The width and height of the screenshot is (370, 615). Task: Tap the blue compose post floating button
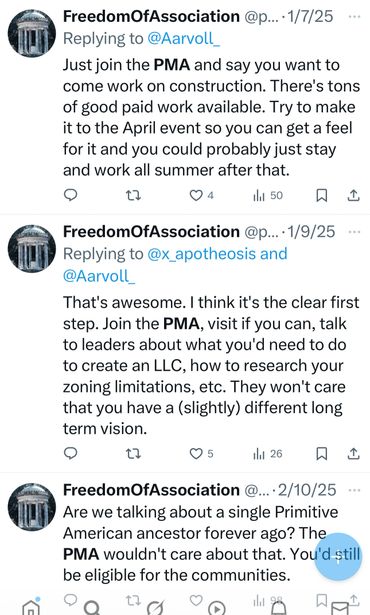pyautogui.click(x=337, y=557)
